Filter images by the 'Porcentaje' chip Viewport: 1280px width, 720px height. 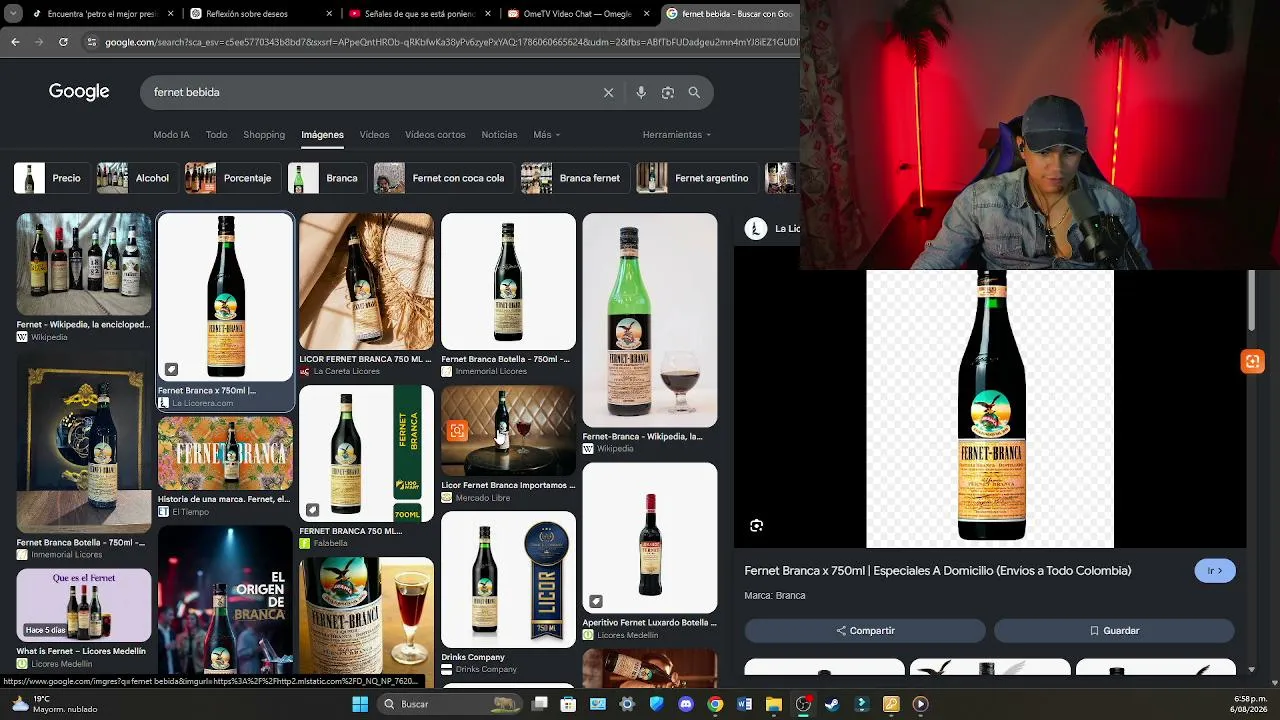point(231,178)
